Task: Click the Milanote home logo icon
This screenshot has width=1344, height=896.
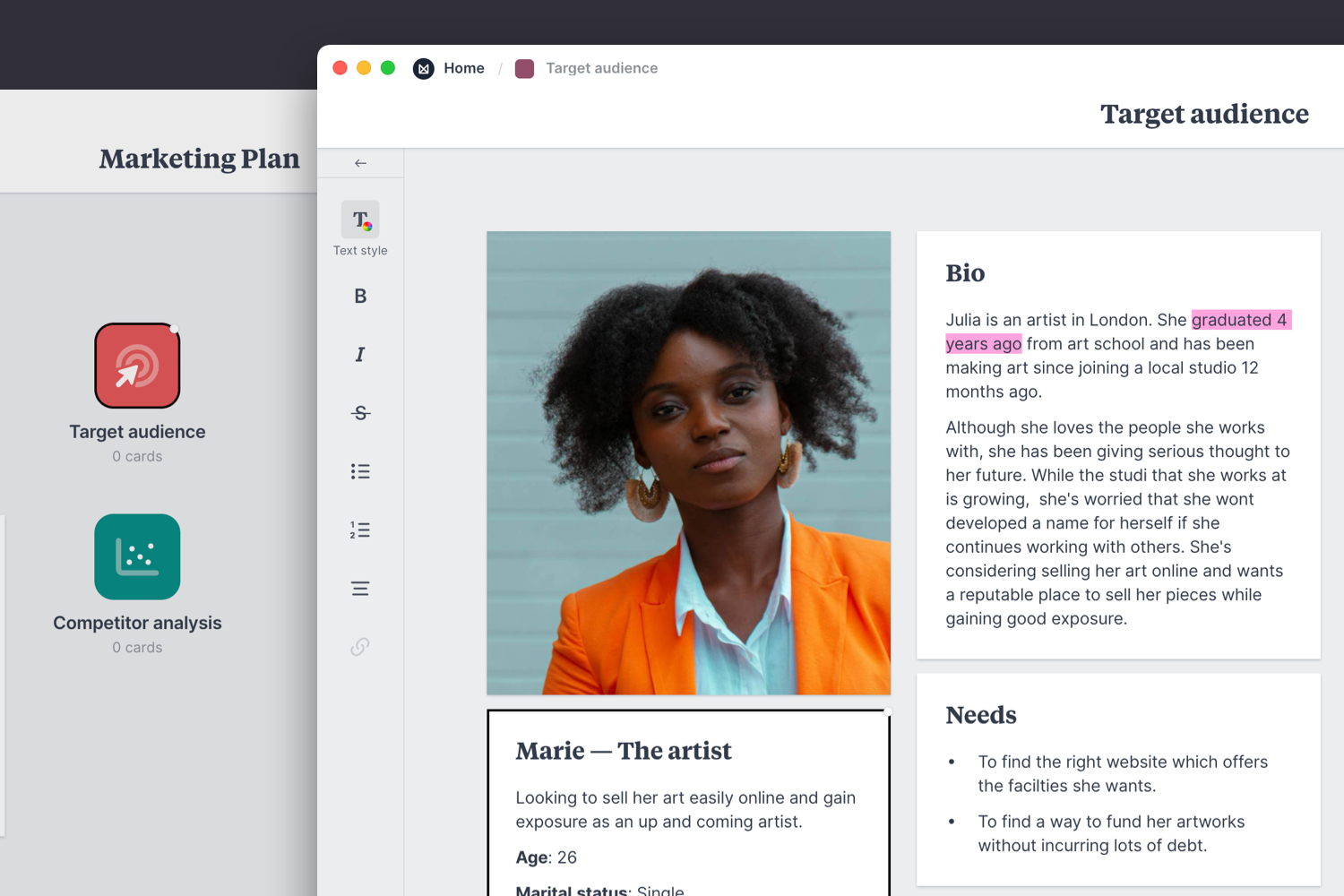Action: (424, 69)
